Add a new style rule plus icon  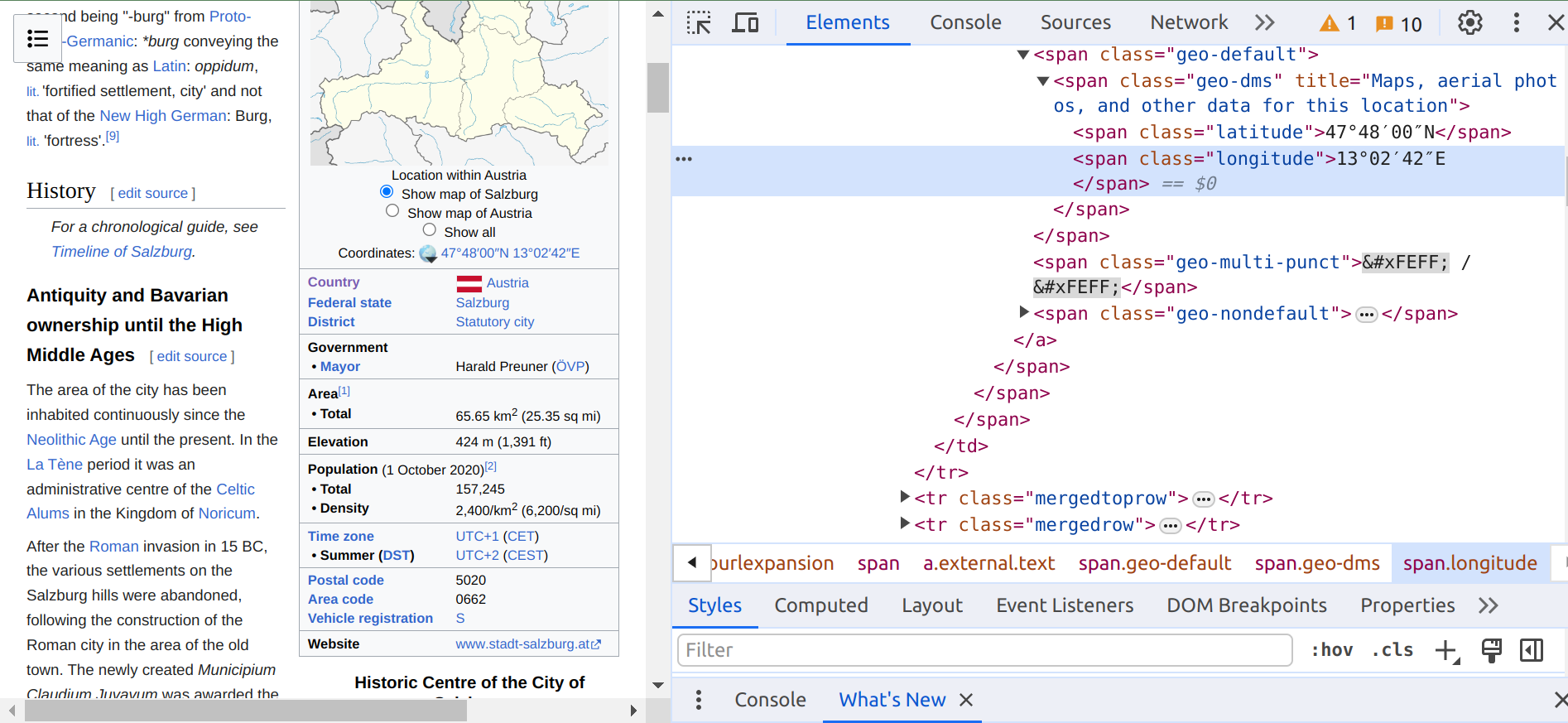pyautogui.click(x=1446, y=651)
